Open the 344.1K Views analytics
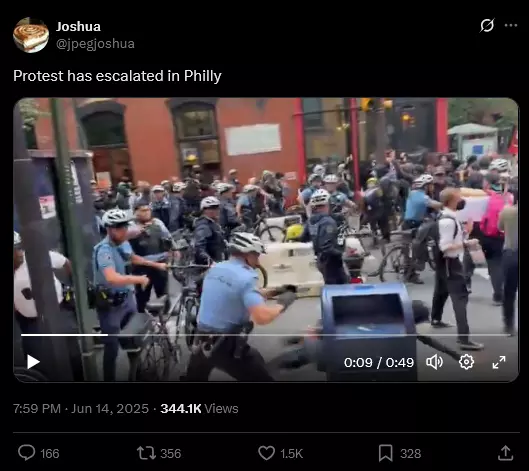This screenshot has width=529, height=471. 199,409
